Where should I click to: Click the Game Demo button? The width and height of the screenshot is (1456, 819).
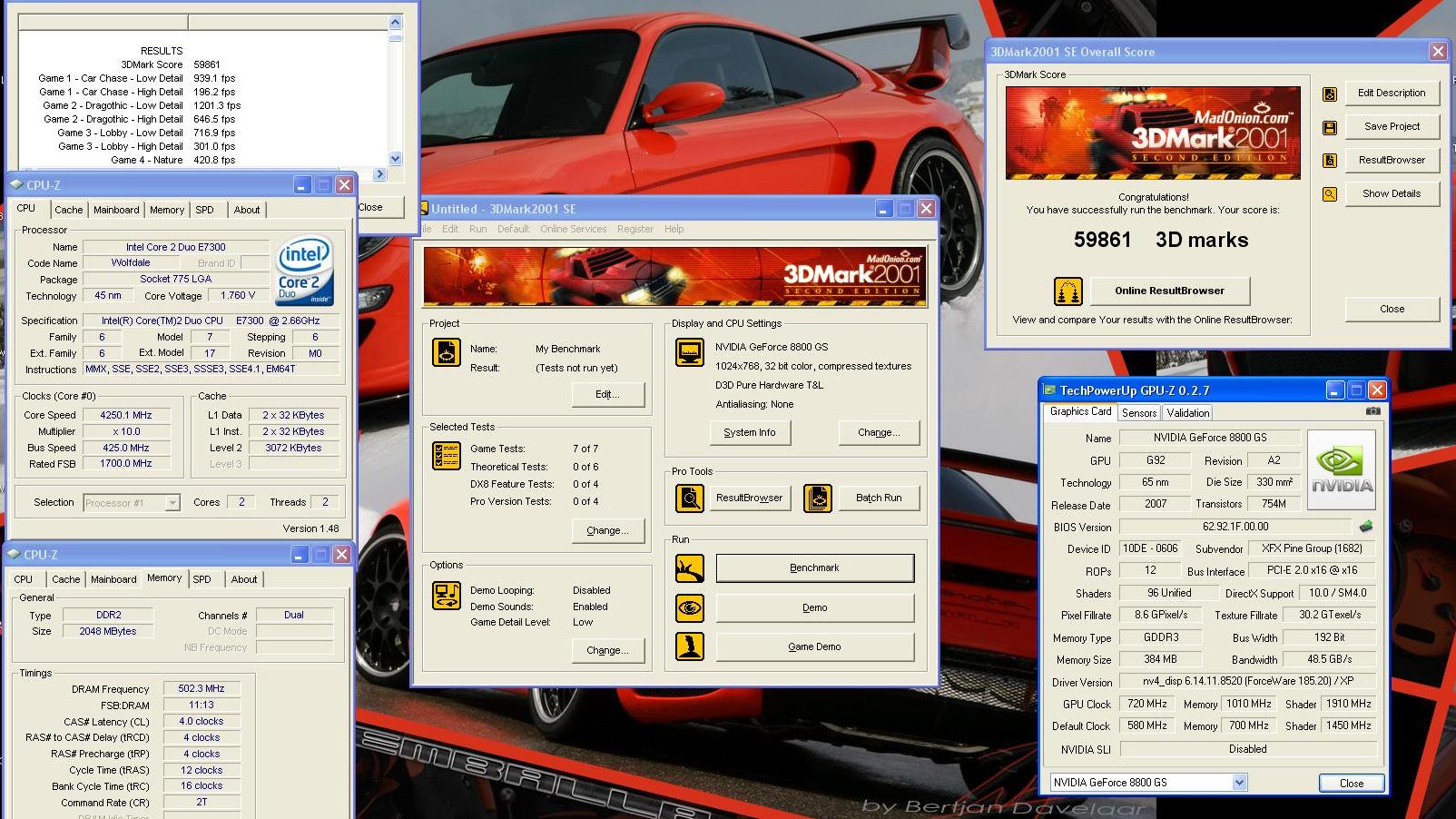tap(814, 646)
